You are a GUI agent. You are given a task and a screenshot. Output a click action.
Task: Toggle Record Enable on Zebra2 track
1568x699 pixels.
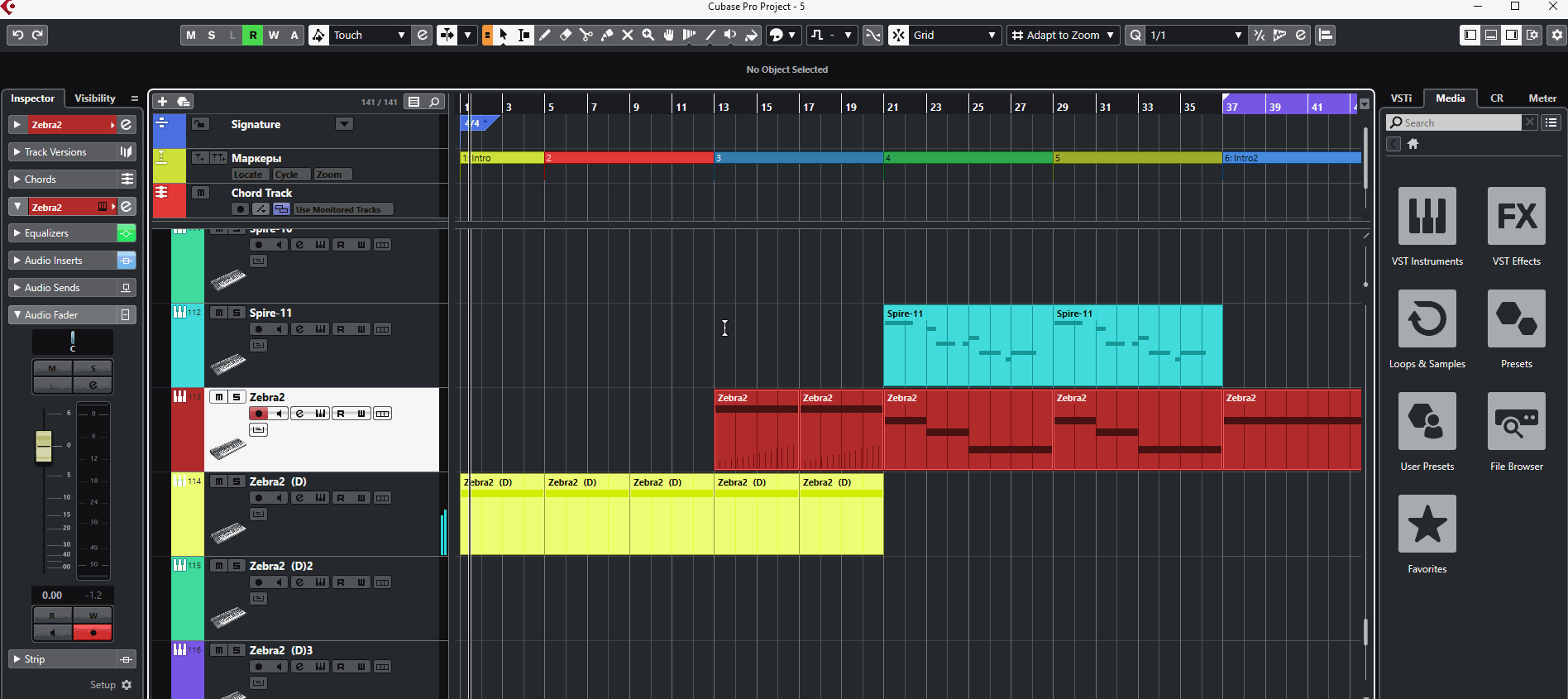(x=259, y=414)
